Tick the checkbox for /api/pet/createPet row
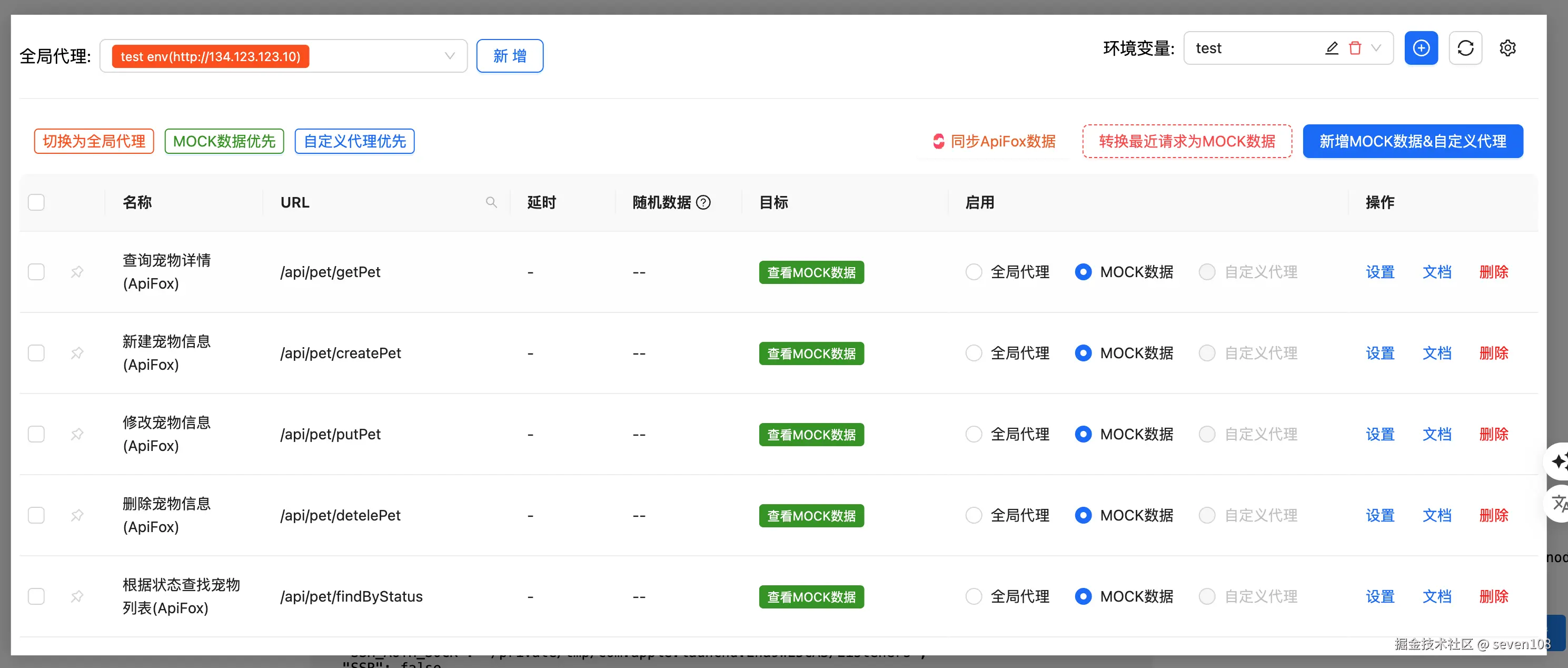Image resolution: width=1568 pixels, height=668 pixels. (36, 353)
